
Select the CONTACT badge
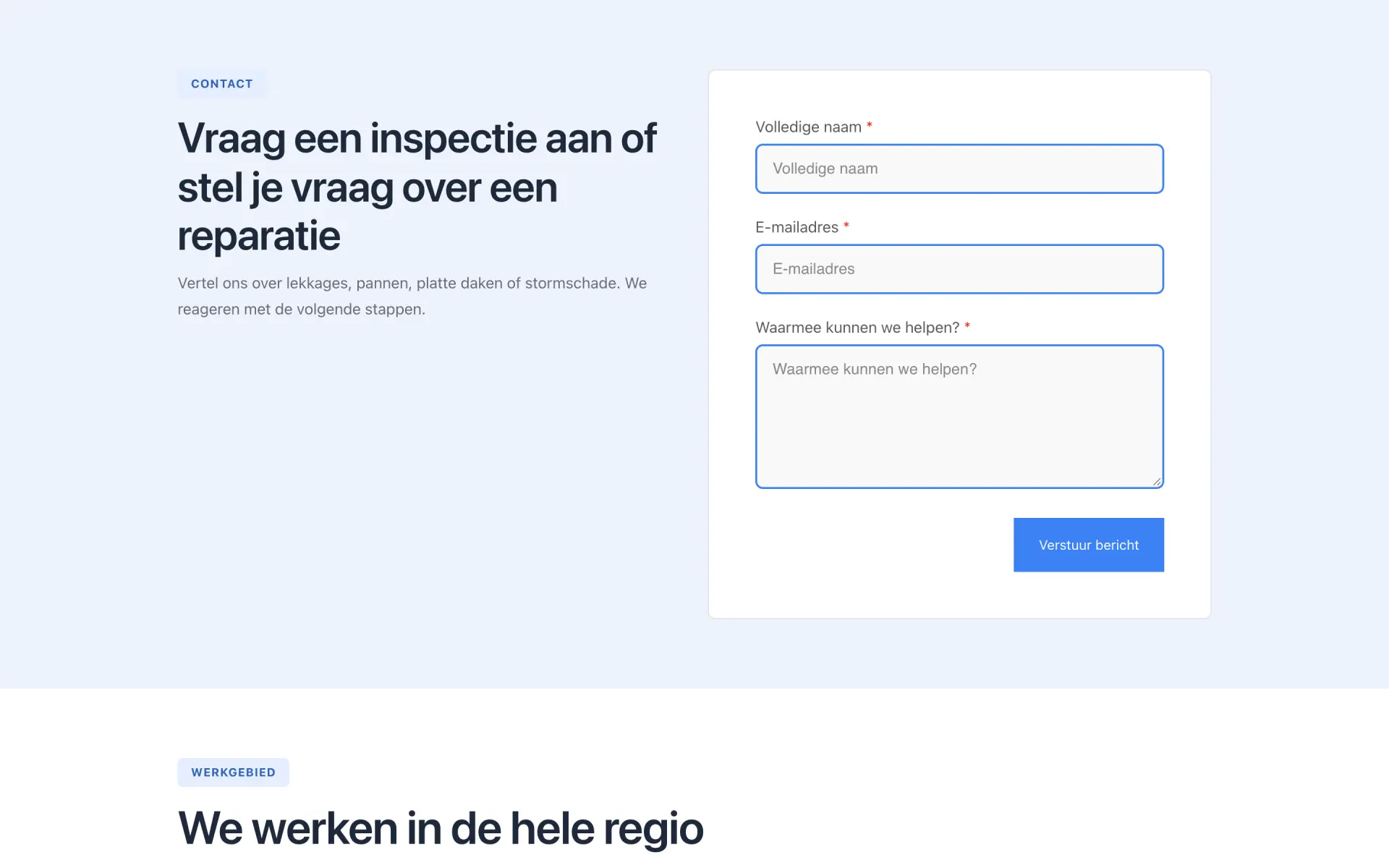coord(222,84)
